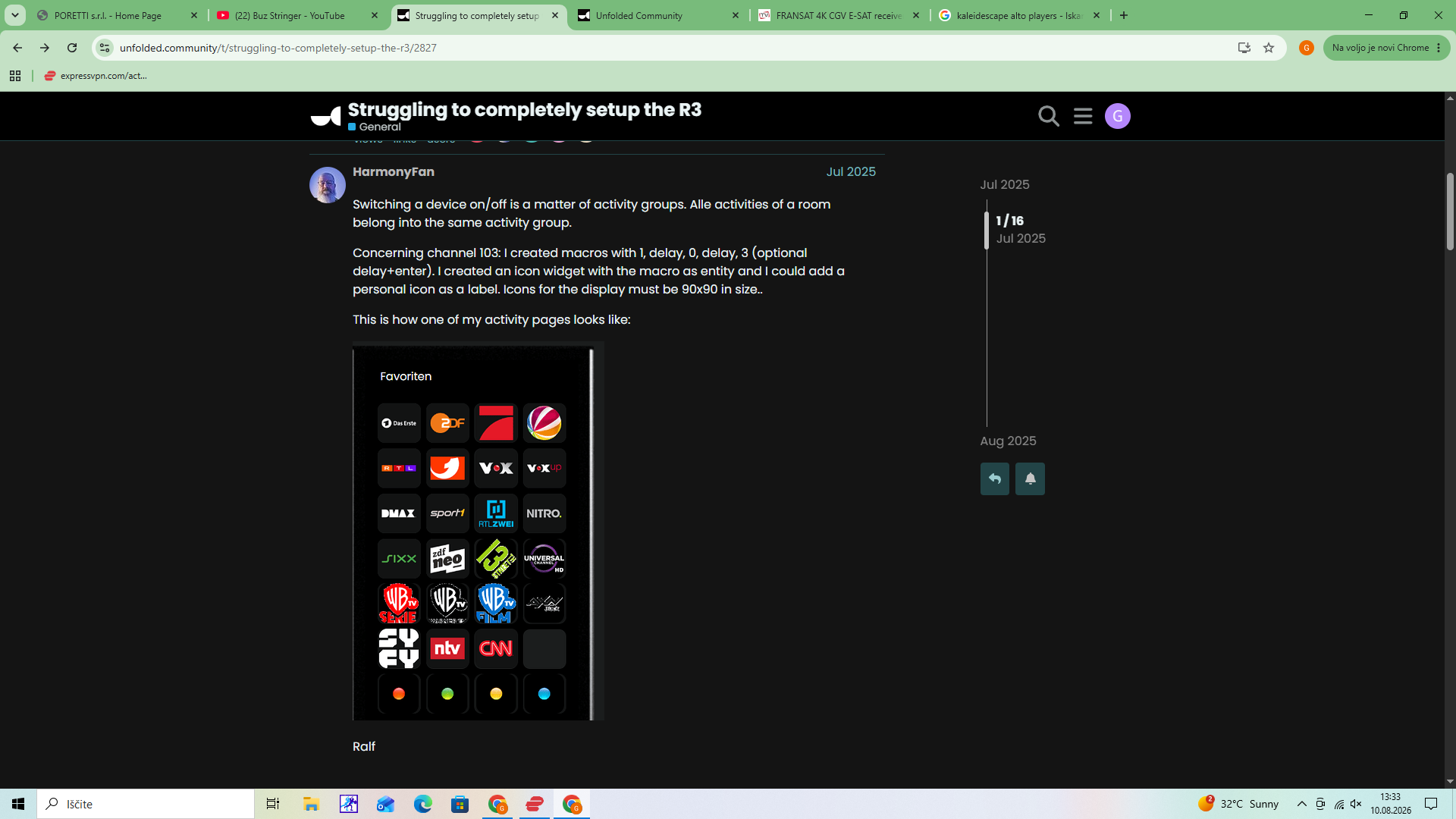
Task: Open the forum search icon
Action: (1049, 116)
